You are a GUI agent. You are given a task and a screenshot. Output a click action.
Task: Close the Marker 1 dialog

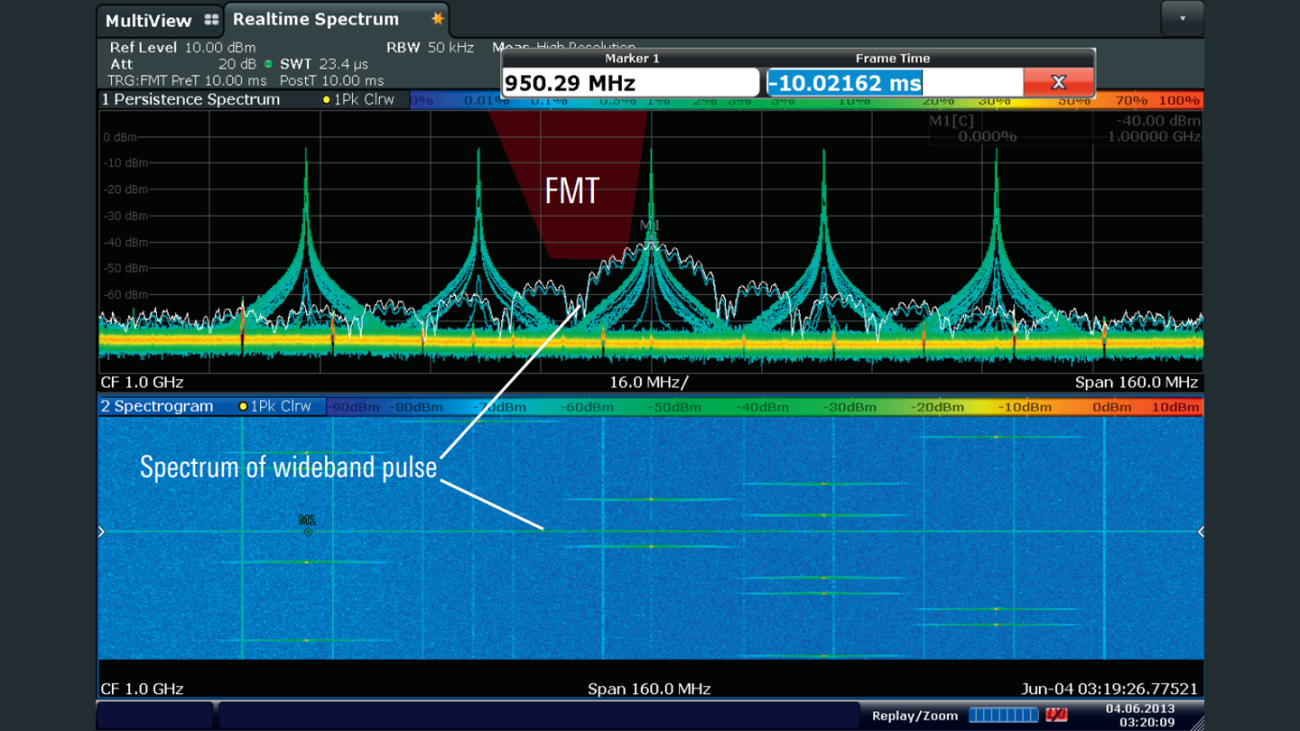(1059, 81)
